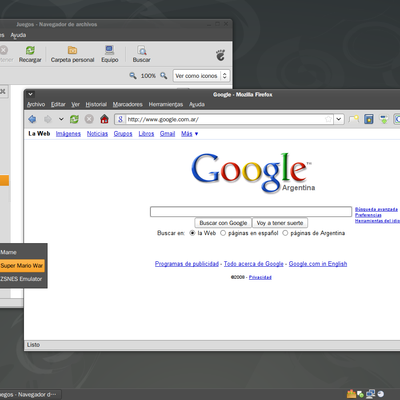Open the Archivo menu in Firefox
This screenshot has width=400, height=400.
pos(36,105)
